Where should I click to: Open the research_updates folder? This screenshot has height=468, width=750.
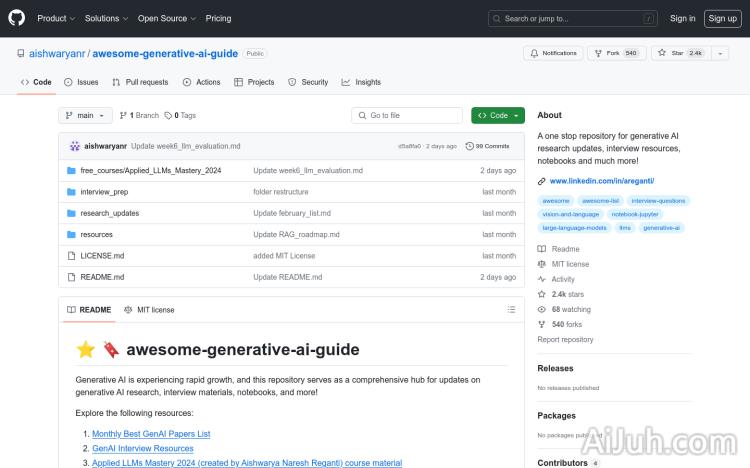110,213
